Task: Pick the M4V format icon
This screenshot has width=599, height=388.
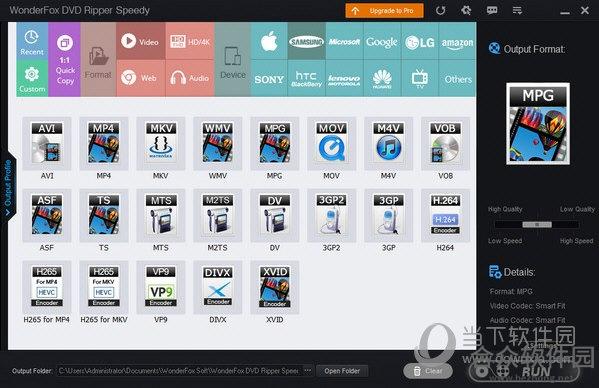Action: (x=389, y=144)
